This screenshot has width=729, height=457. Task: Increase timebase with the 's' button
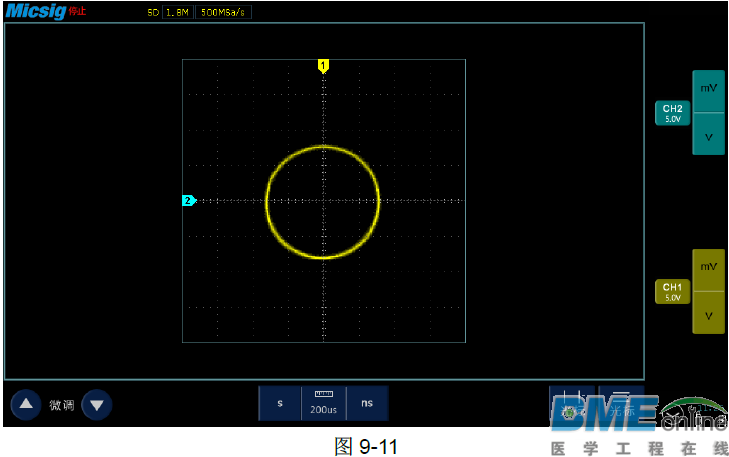280,403
